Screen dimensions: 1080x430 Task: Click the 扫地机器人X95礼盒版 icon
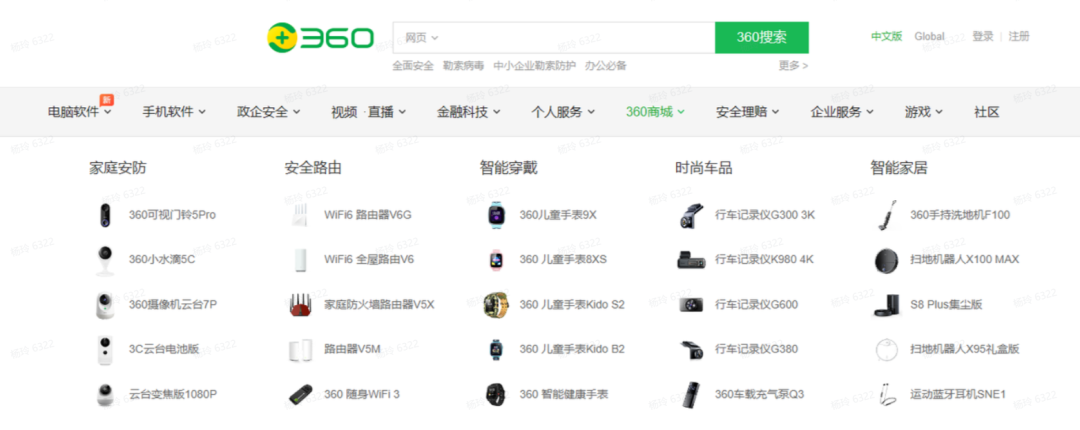886,349
